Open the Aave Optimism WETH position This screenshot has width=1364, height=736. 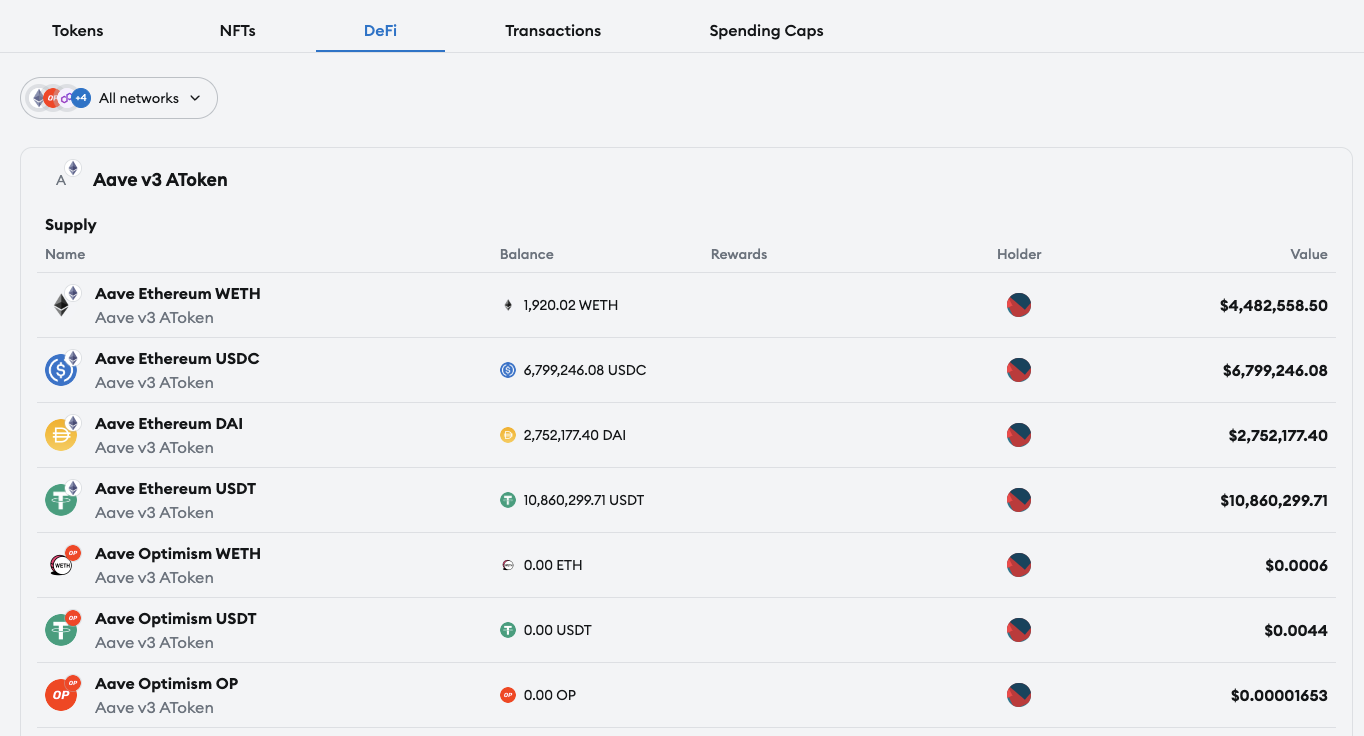[686, 565]
